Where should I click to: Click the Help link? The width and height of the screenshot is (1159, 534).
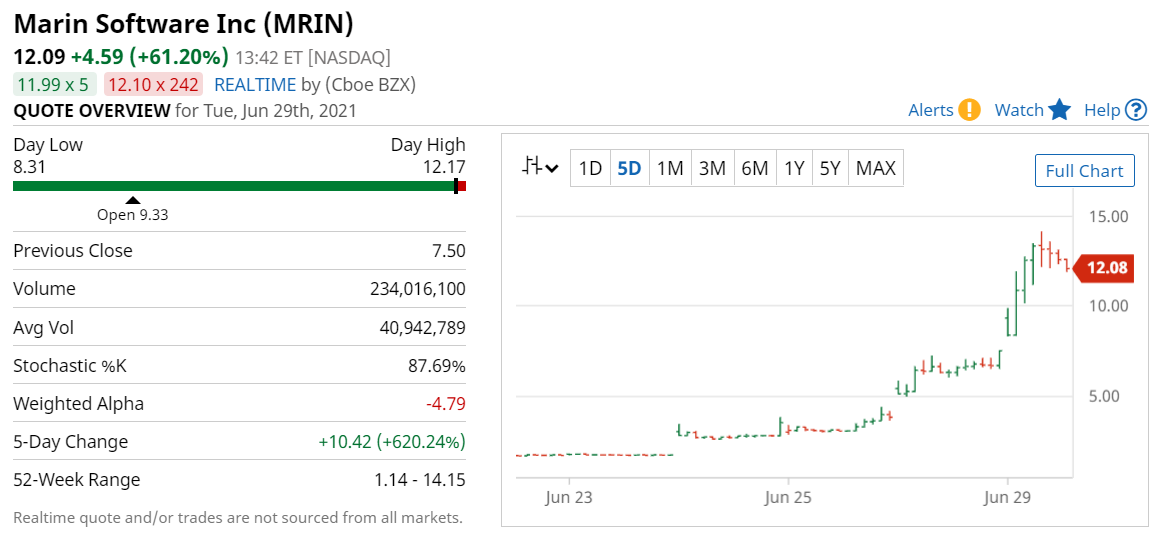1102,110
